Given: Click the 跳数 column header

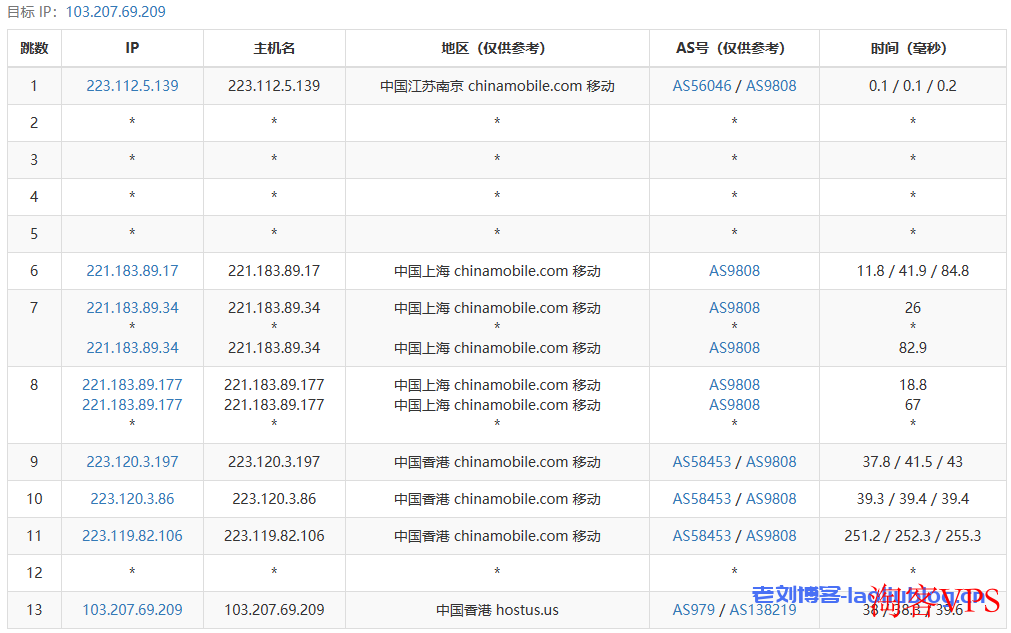Looking at the screenshot, I should coord(34,48).
